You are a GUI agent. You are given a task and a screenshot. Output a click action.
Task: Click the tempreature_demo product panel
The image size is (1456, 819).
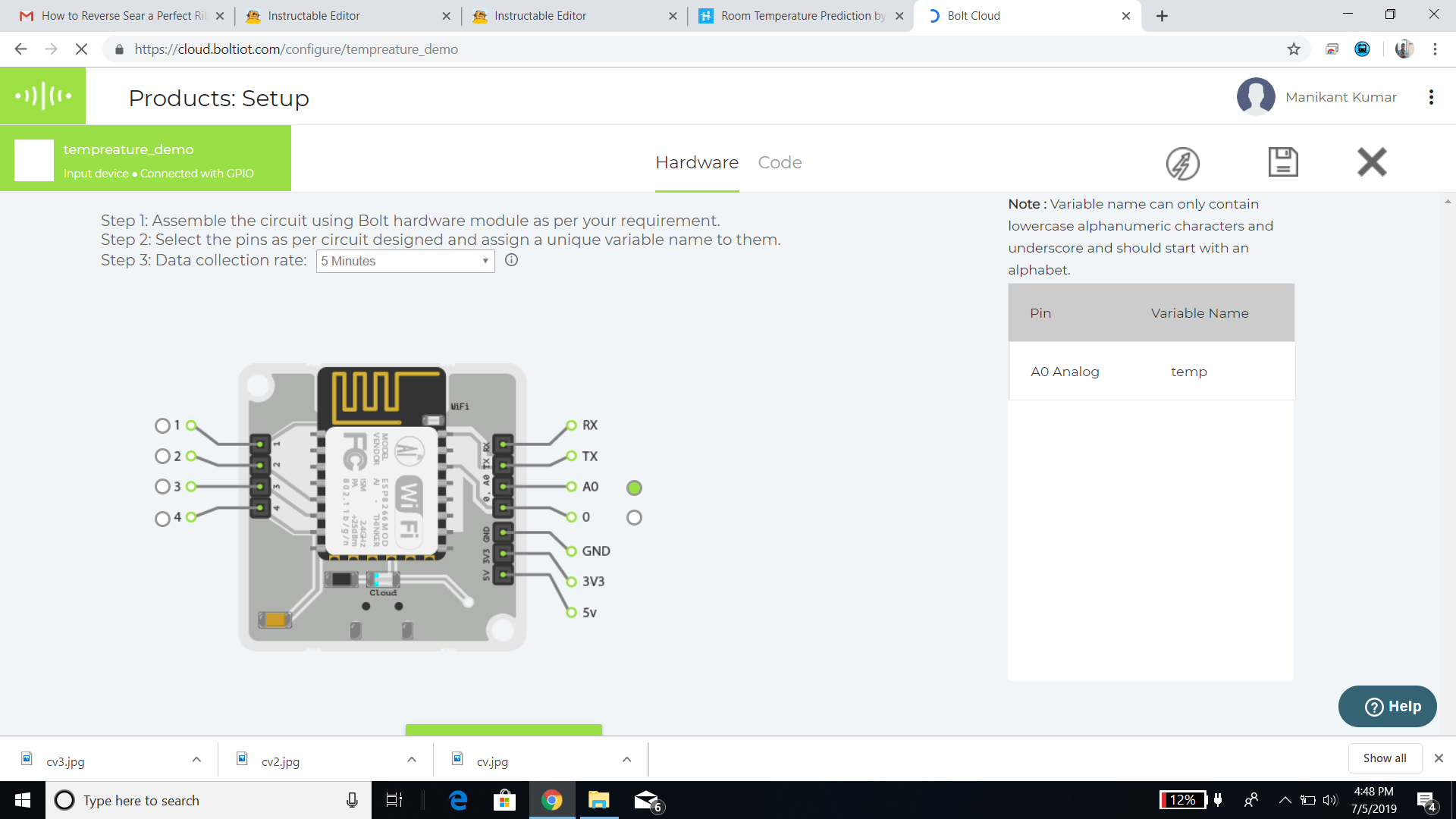[146, 158]
